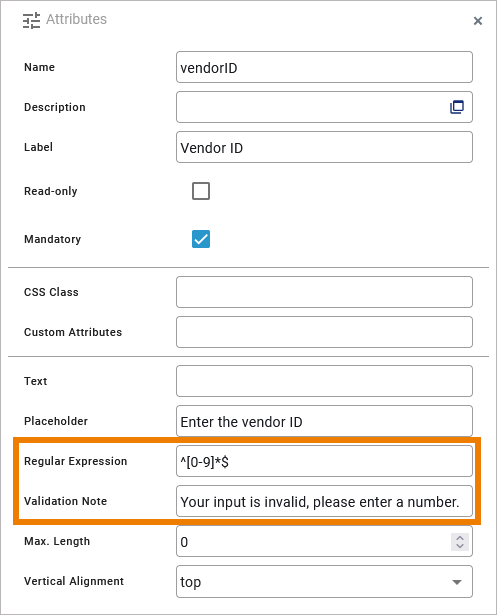Image resolution: width=497 pixels, height=615 pixels.
Task: Click the Description label
Action: click(55, 107)
